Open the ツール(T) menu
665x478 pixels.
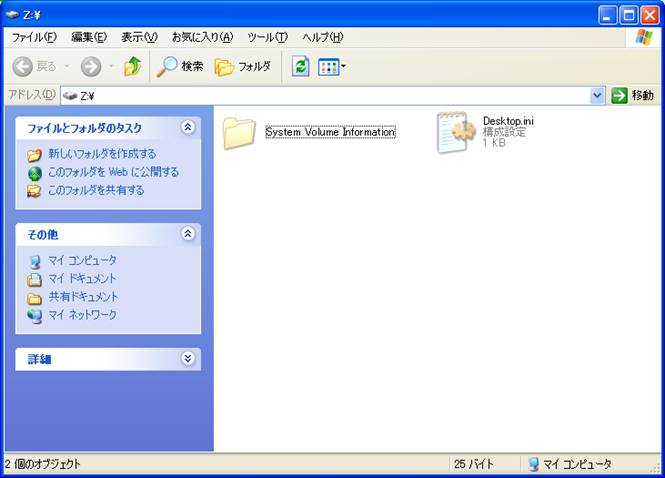268,37
